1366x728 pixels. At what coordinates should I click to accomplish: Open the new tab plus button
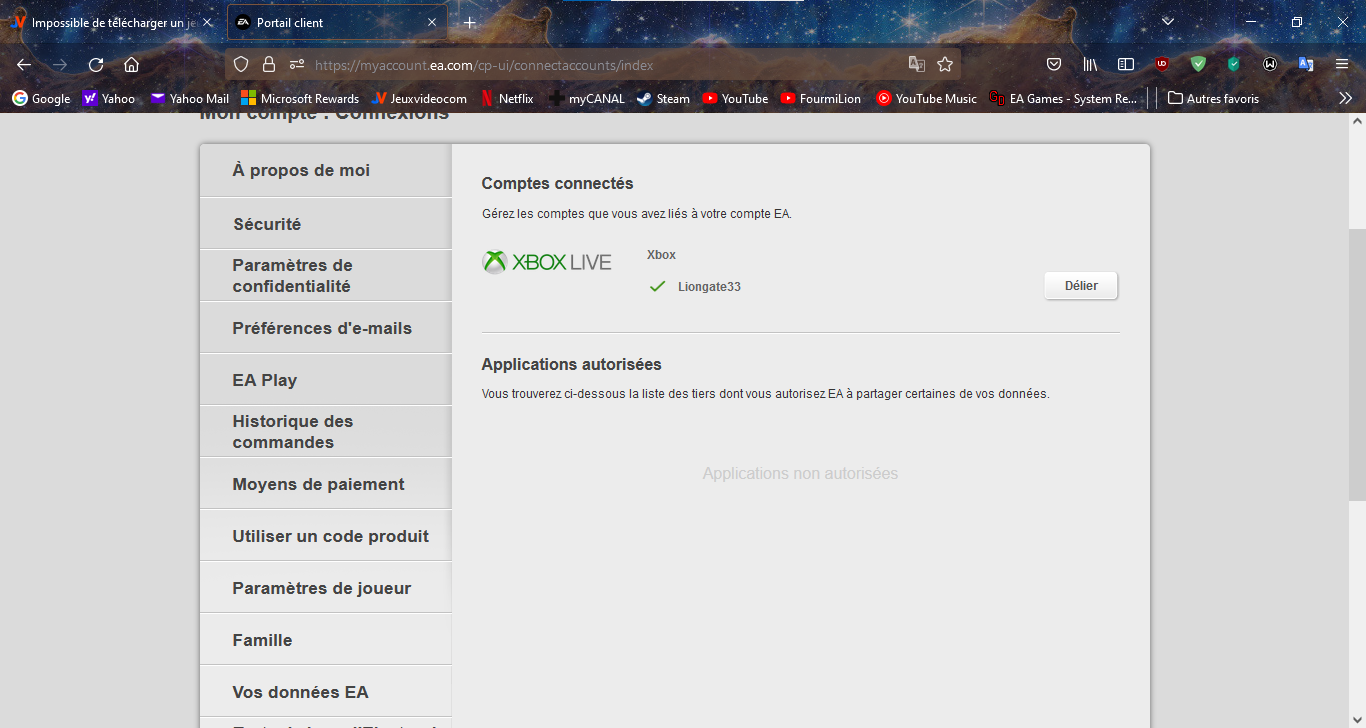tap(470, 22)
